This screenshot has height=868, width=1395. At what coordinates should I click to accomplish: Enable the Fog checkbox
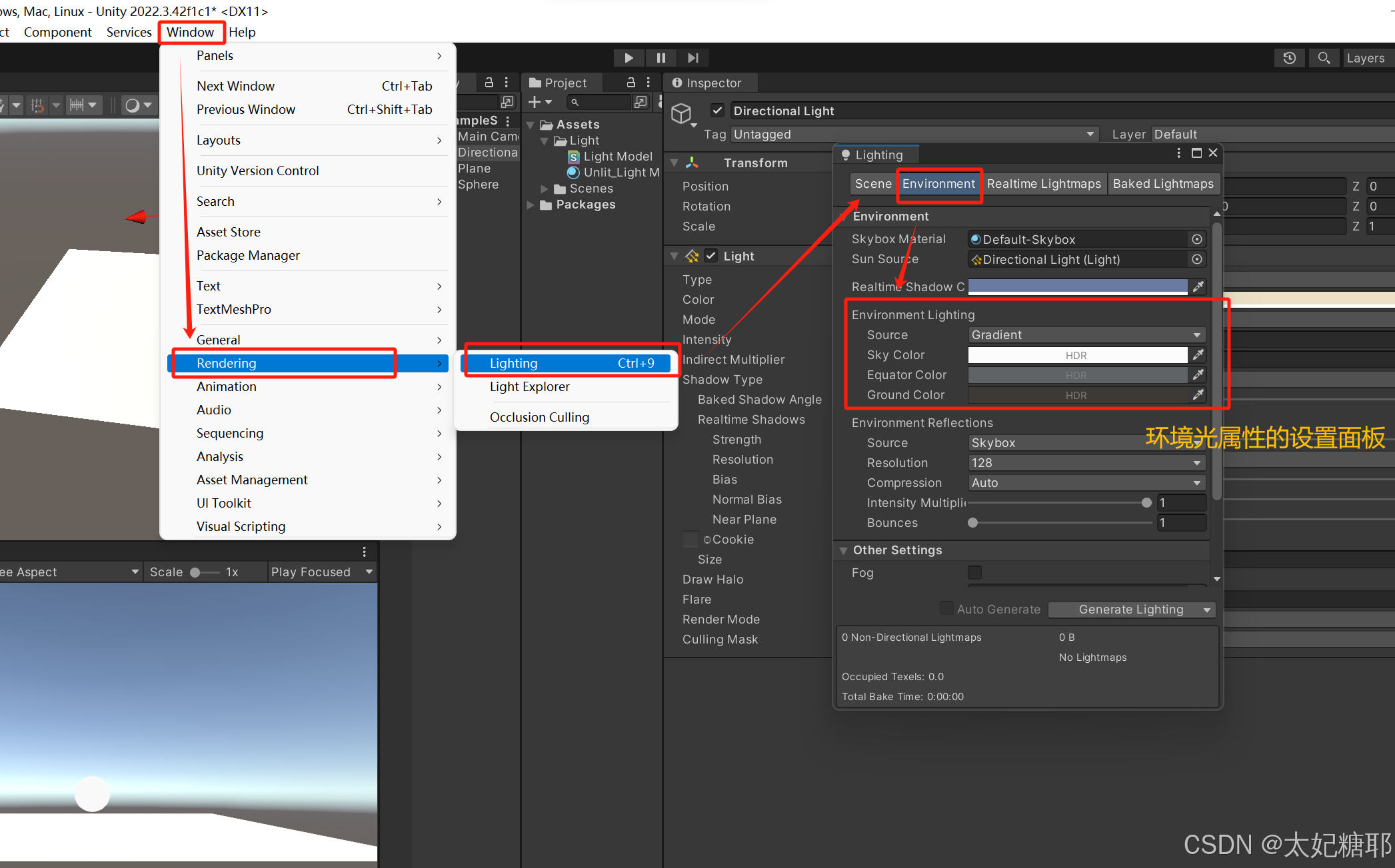(x=975, y=572)
